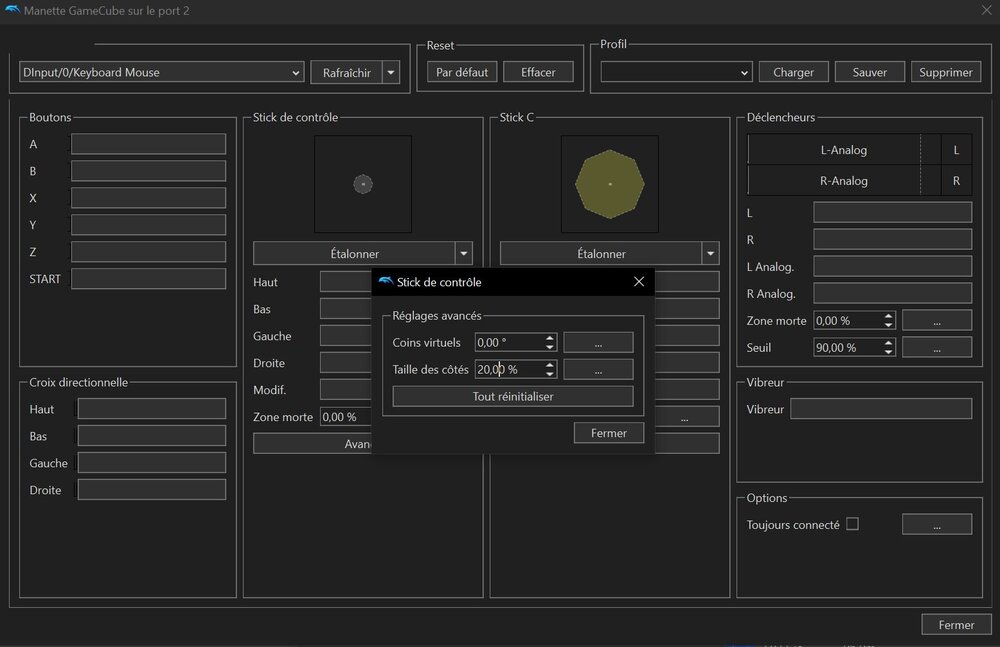
Task: Click the Zone morte field under Déclencheurs
Action: click(846, 320)
